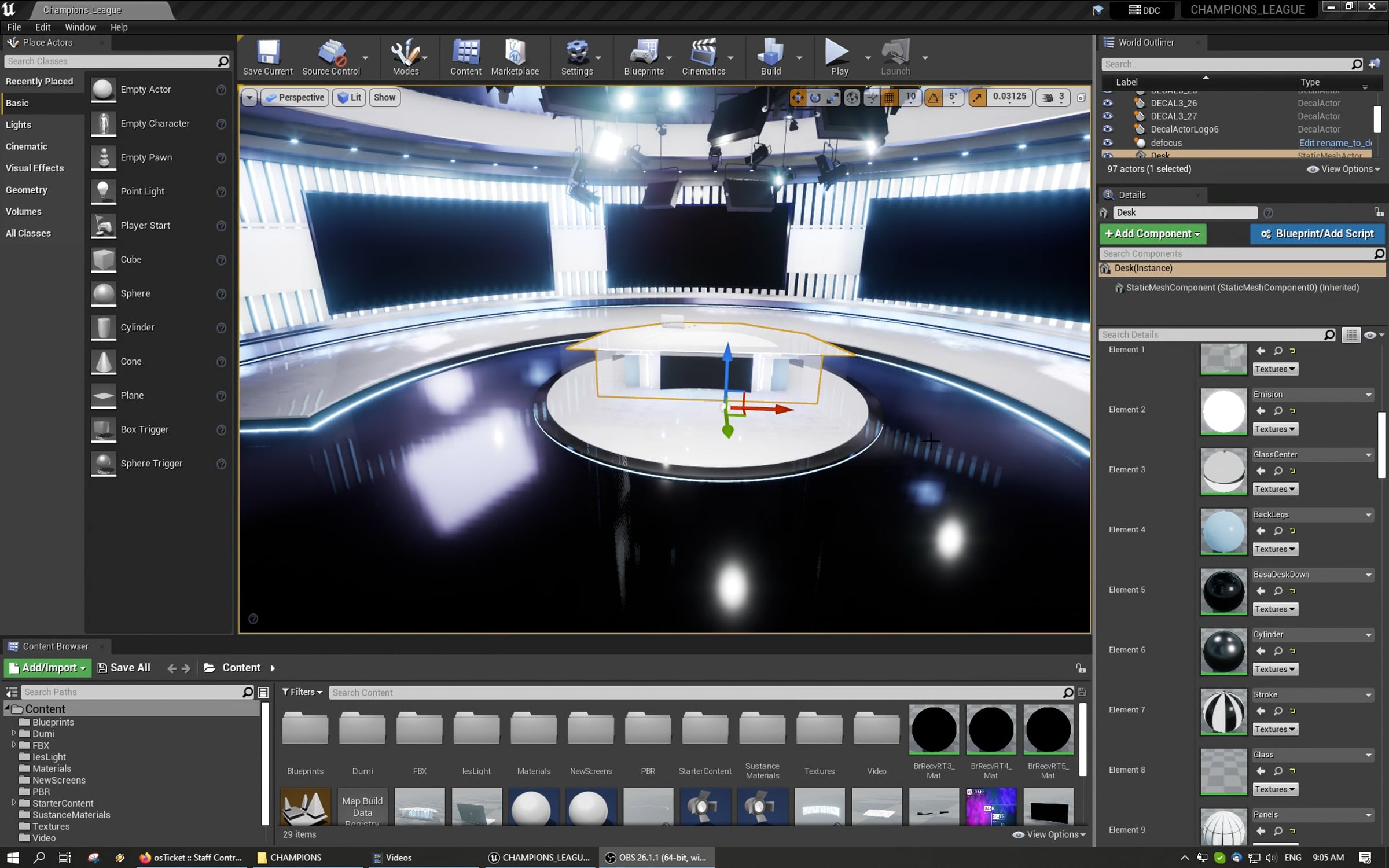The height and width of the screenshot is (868, 1389).
Task: Open the Perspective viewport type dropdown
Action: (x=295, y=98)
